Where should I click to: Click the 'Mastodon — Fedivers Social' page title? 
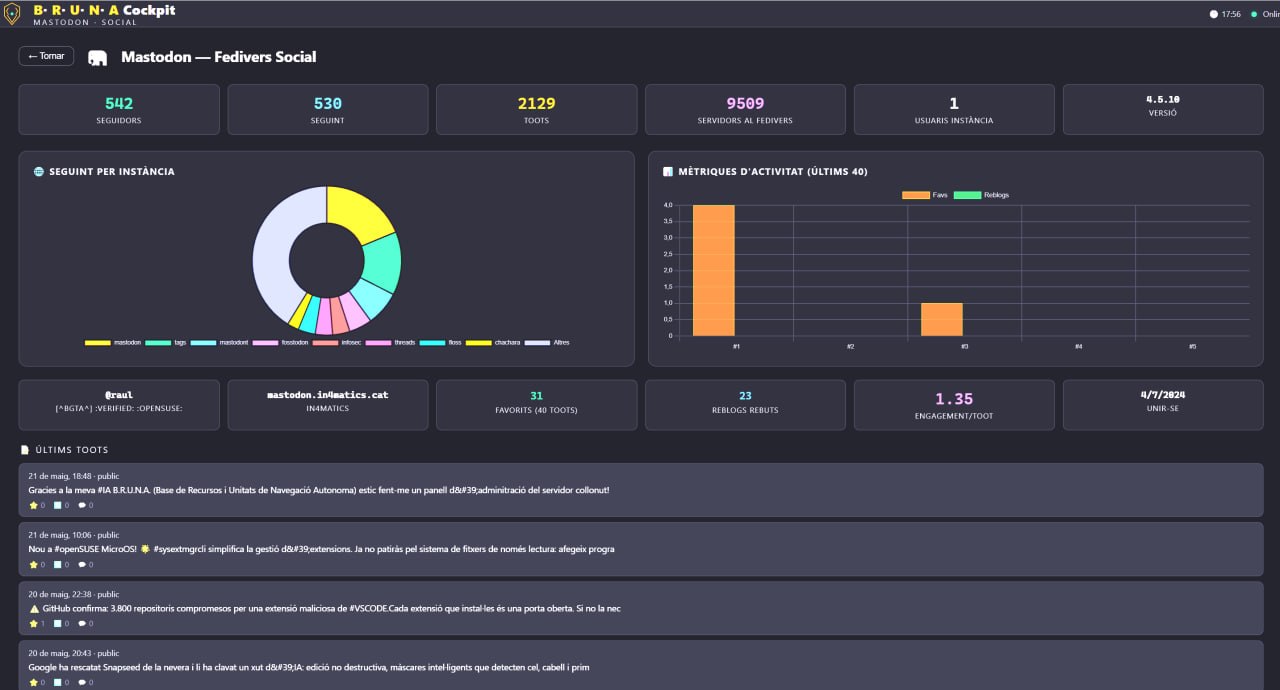pyautogui.click(x=219, y=57)
